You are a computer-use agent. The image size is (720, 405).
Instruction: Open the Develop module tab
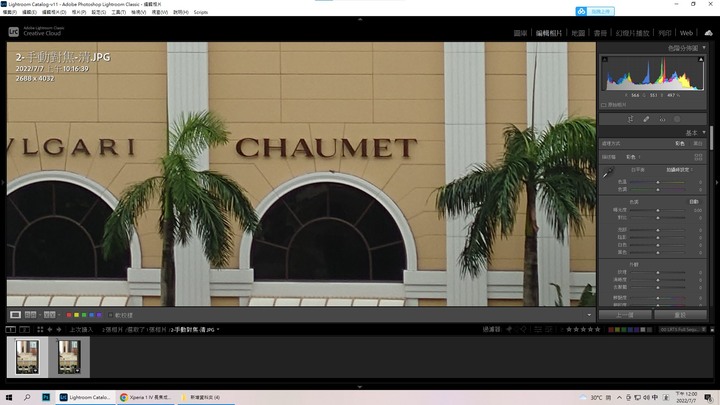click(549, 33)
